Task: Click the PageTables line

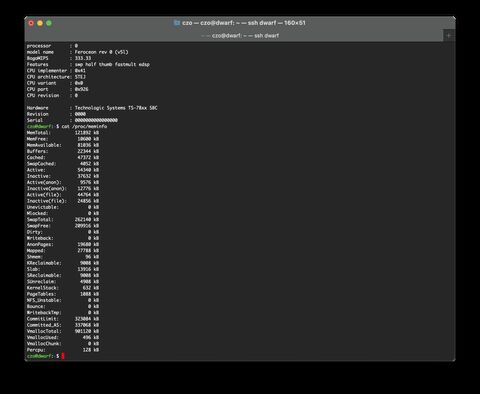Action: point(63,294)
